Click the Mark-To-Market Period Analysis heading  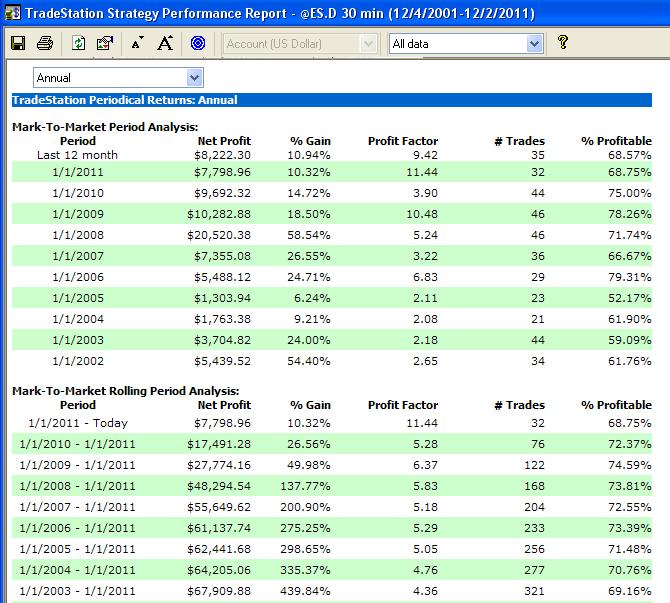coord(105,127)
